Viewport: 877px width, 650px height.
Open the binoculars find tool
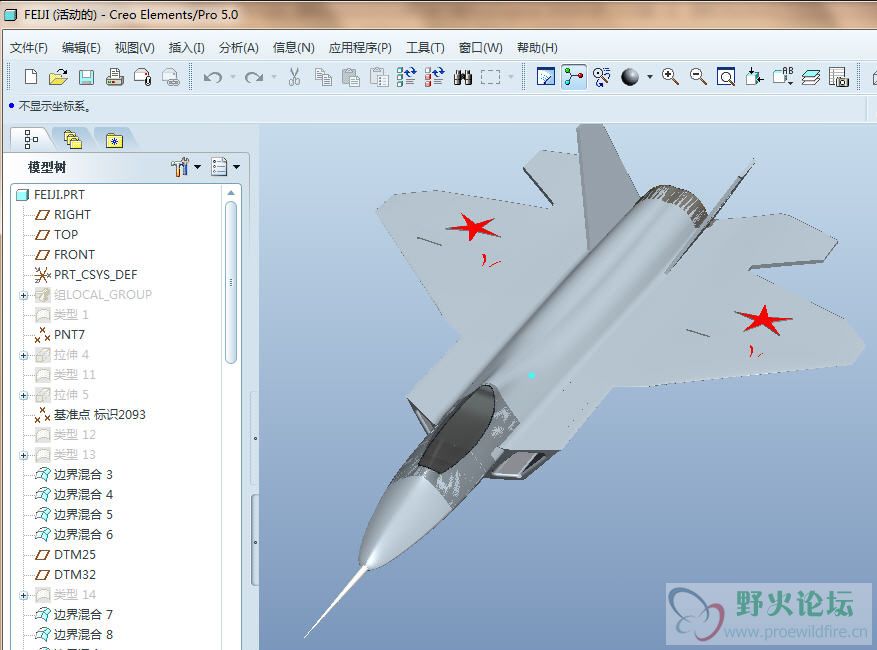click(463, 77)
